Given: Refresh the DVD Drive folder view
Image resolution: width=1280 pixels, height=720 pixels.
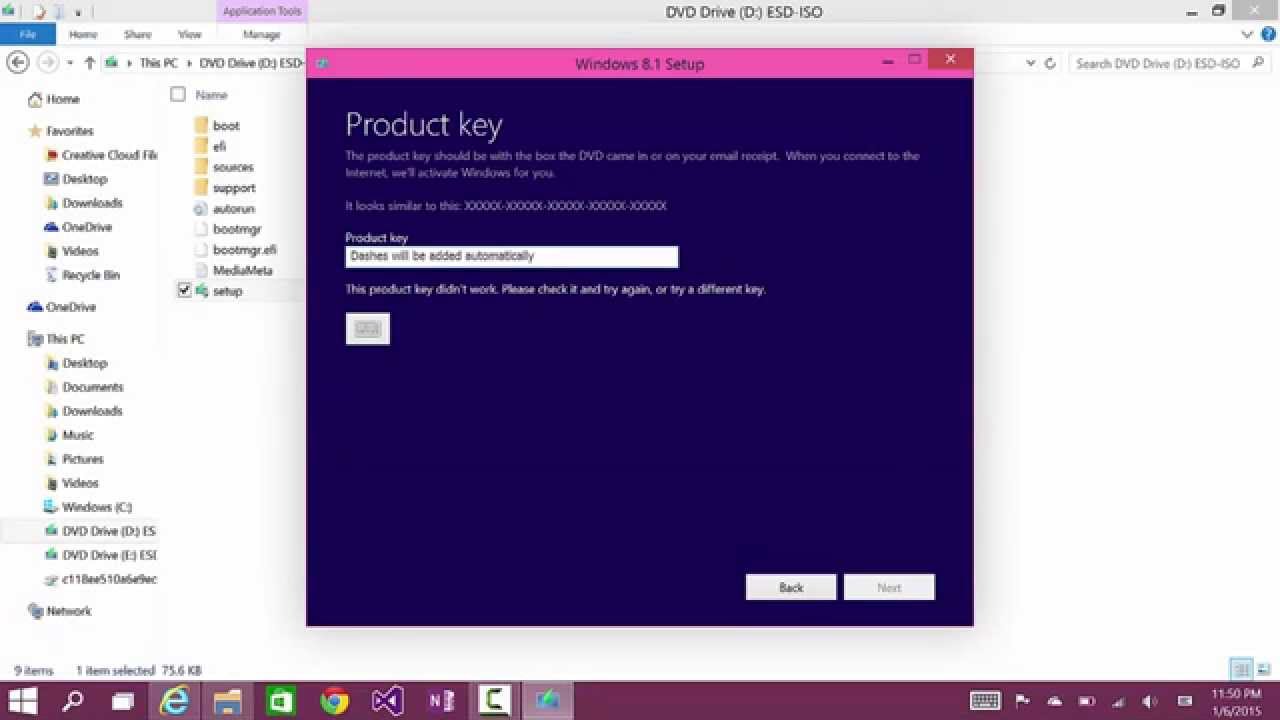Looking at the screenshot, I should (x=1050, y=63).
